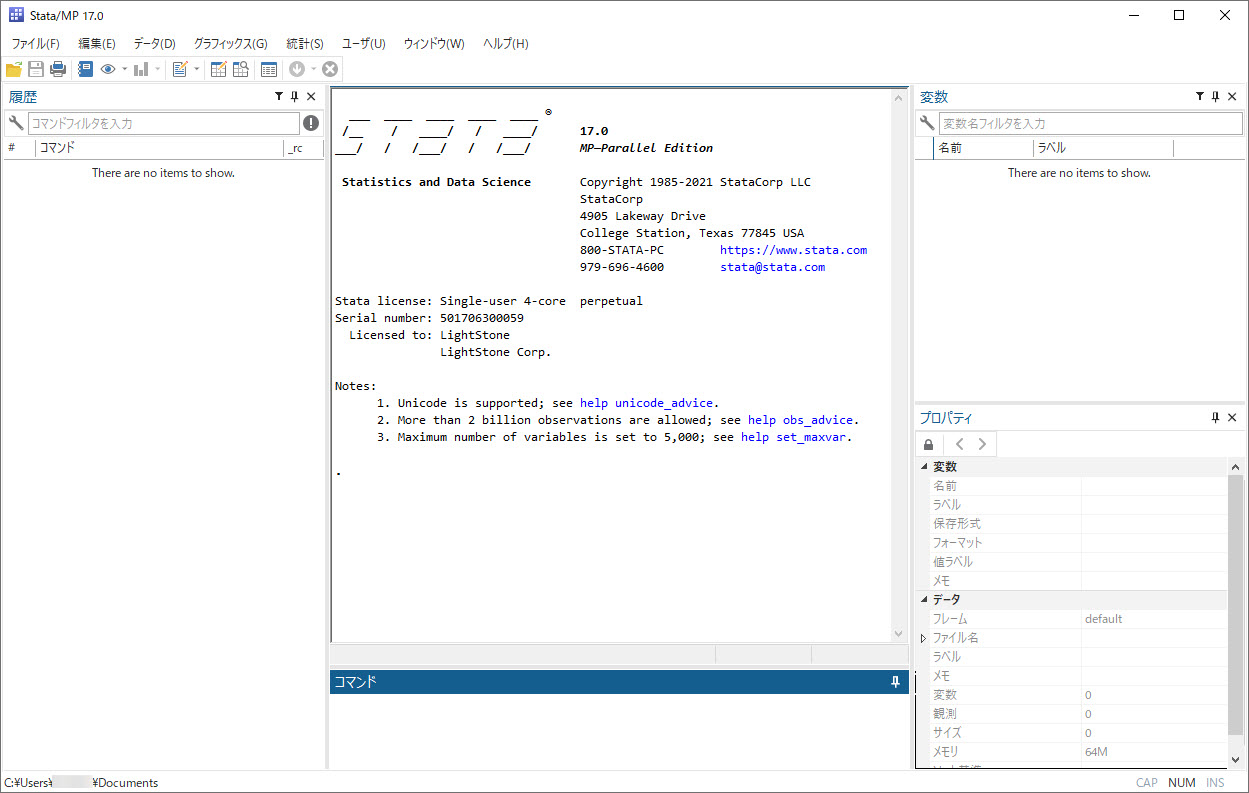The width and height of the screenshot is (1249, 793).
Task: Toggle the Properties lock icon
Action: point(929,444)
